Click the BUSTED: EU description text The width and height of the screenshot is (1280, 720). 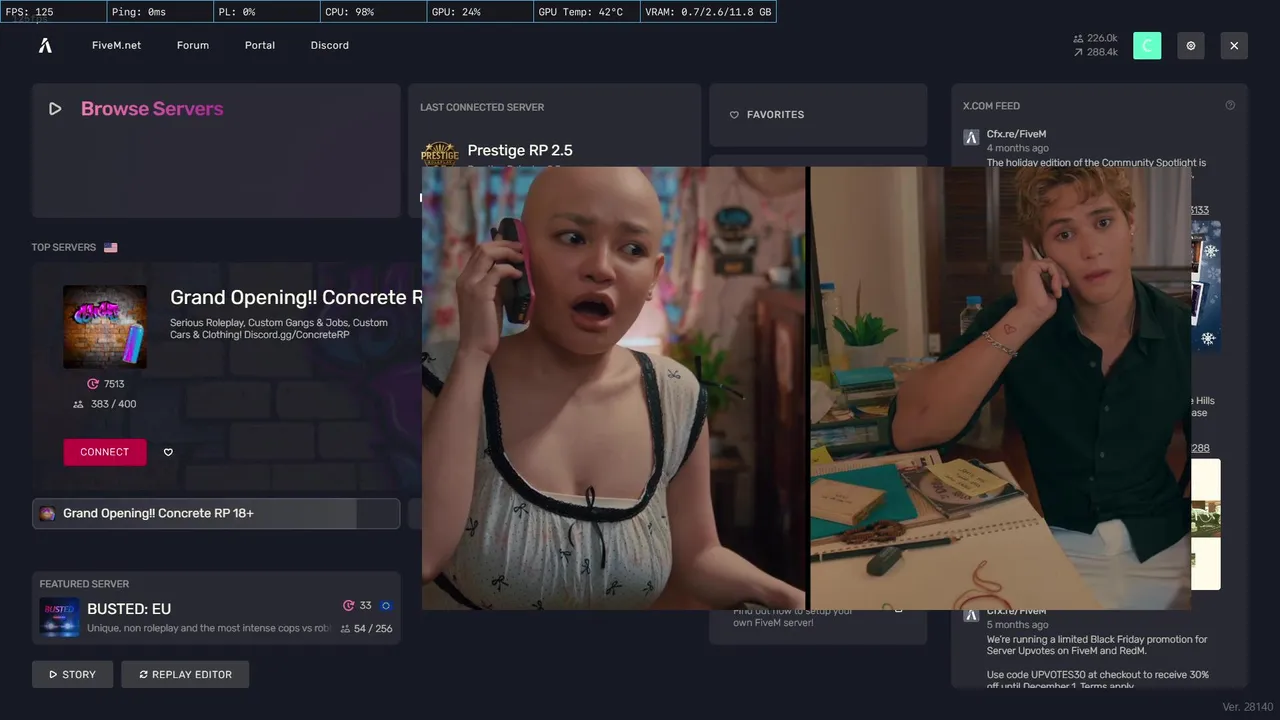210,628
